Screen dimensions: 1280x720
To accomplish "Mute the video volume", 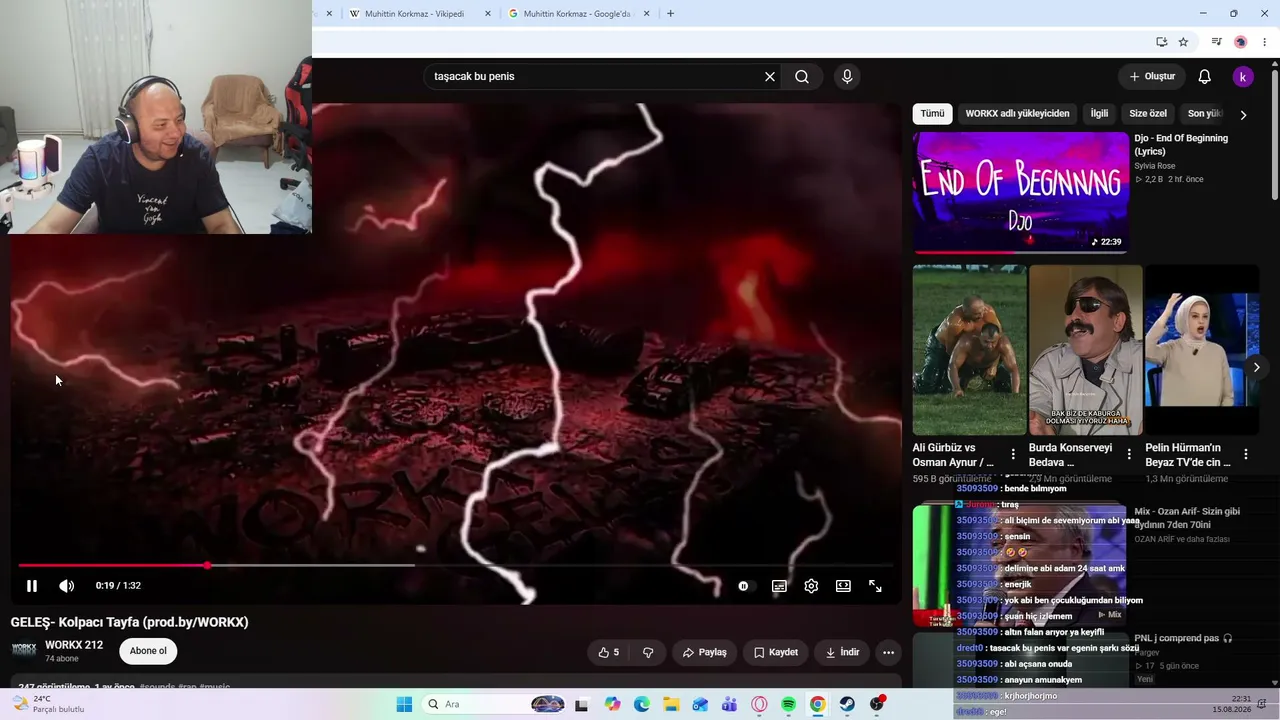I will (x=66, y=586).
